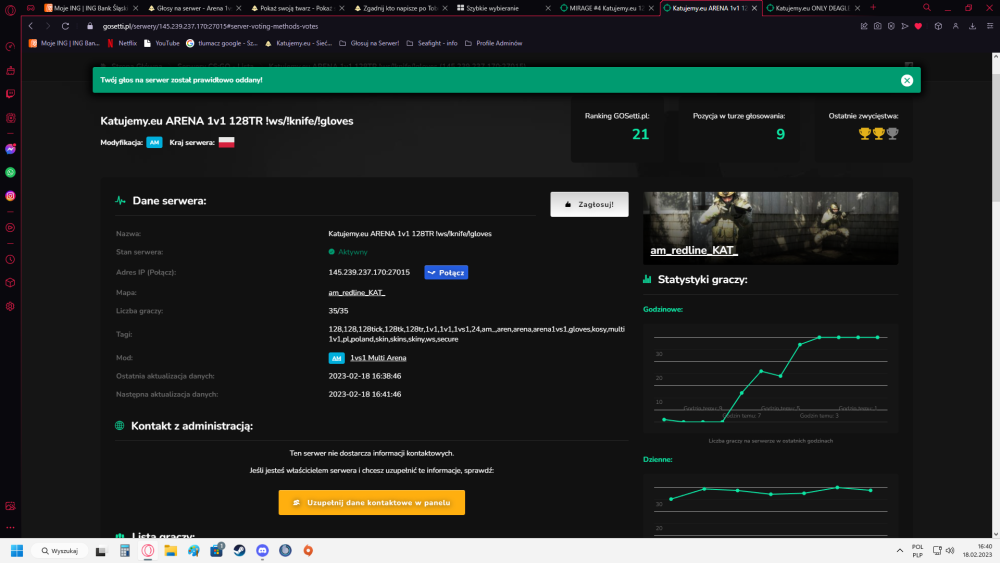Click the tab search magnifier icon
The height and width of the screenshot is (563, 1000).
click(x=927, y=8)
